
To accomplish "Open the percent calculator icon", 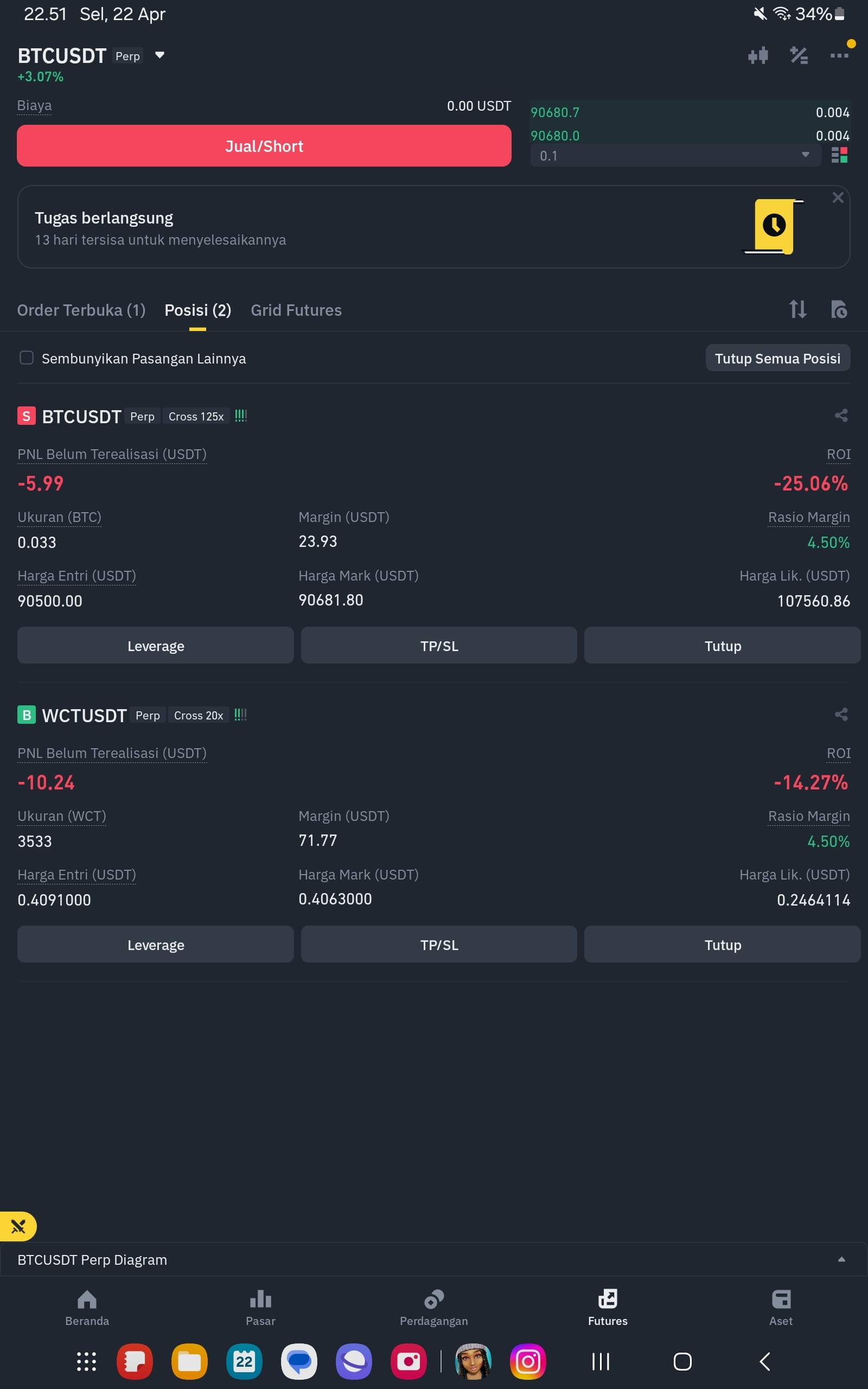I will [x=799, y=56].
